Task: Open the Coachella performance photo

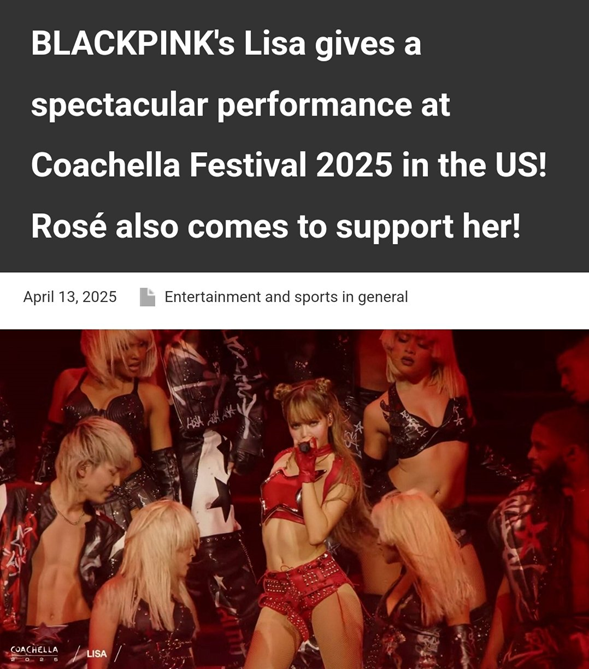Action: click(x=294, y=499)
